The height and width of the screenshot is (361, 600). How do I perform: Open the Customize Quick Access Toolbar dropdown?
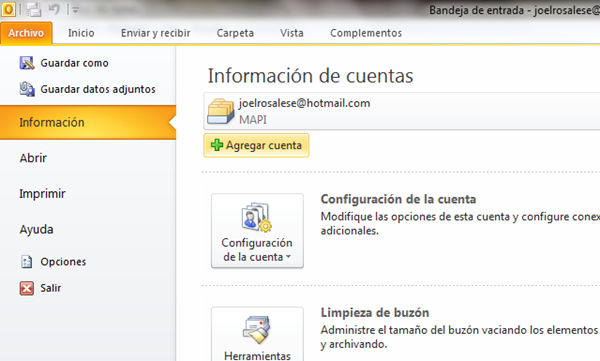click(75, 10)
